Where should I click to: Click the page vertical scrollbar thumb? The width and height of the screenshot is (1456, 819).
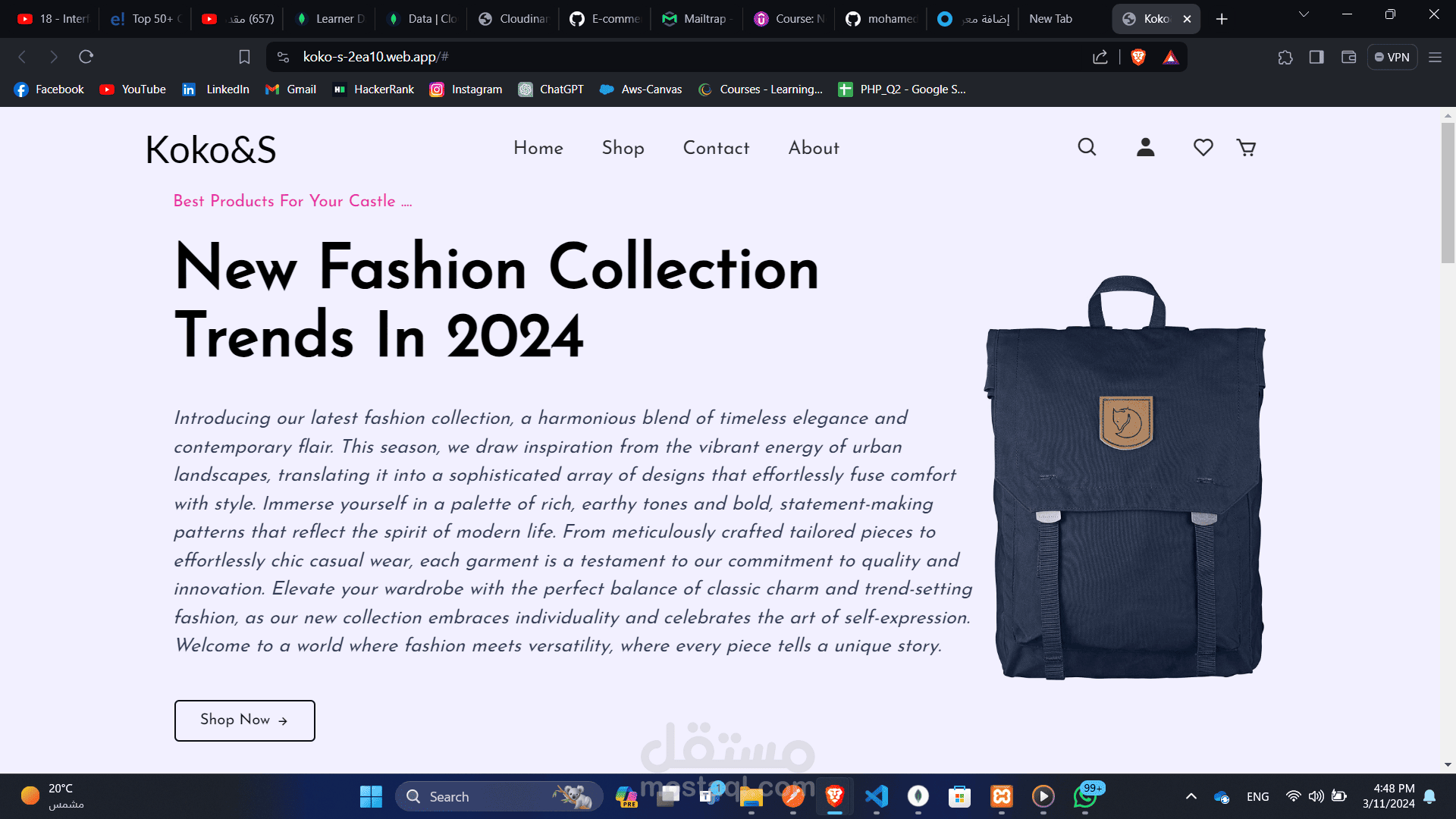1448,193
